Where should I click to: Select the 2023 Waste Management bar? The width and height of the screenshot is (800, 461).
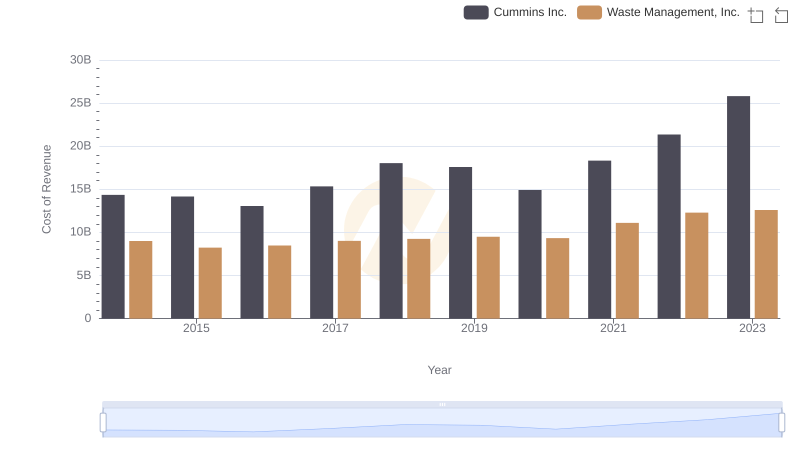[766, 264]
